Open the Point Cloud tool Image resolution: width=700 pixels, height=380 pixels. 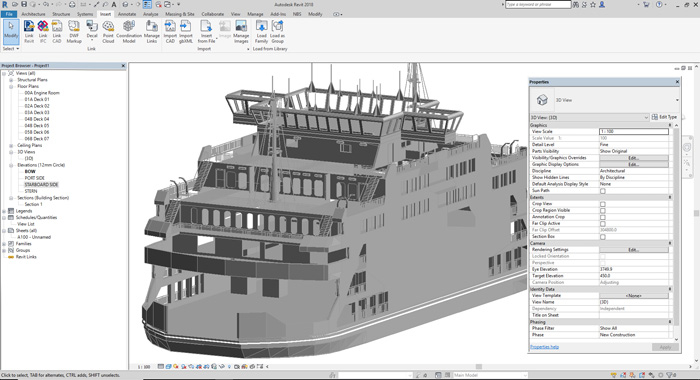[x=108, y=32]
